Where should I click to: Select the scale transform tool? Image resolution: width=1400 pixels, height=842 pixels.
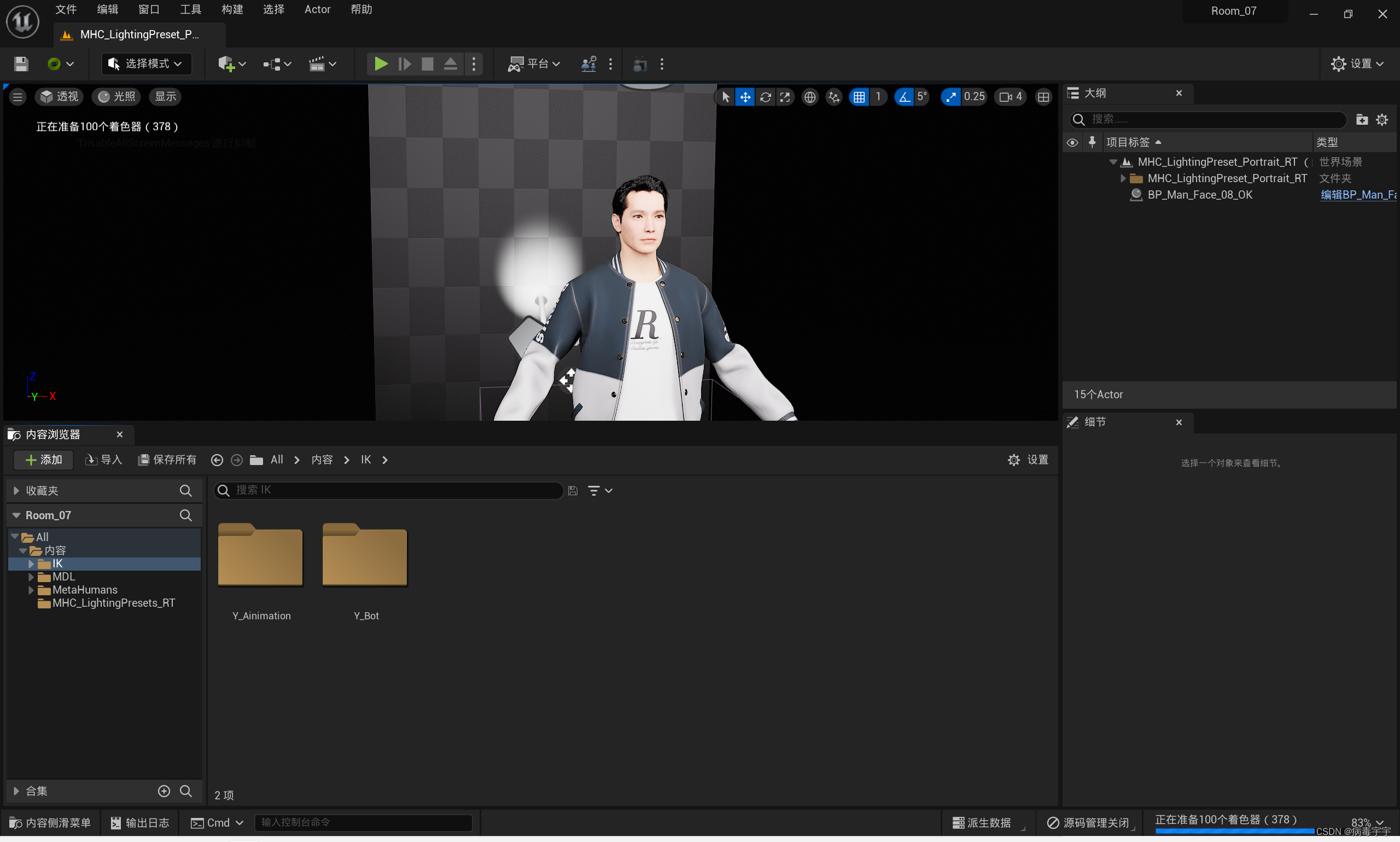coord(785,97)
